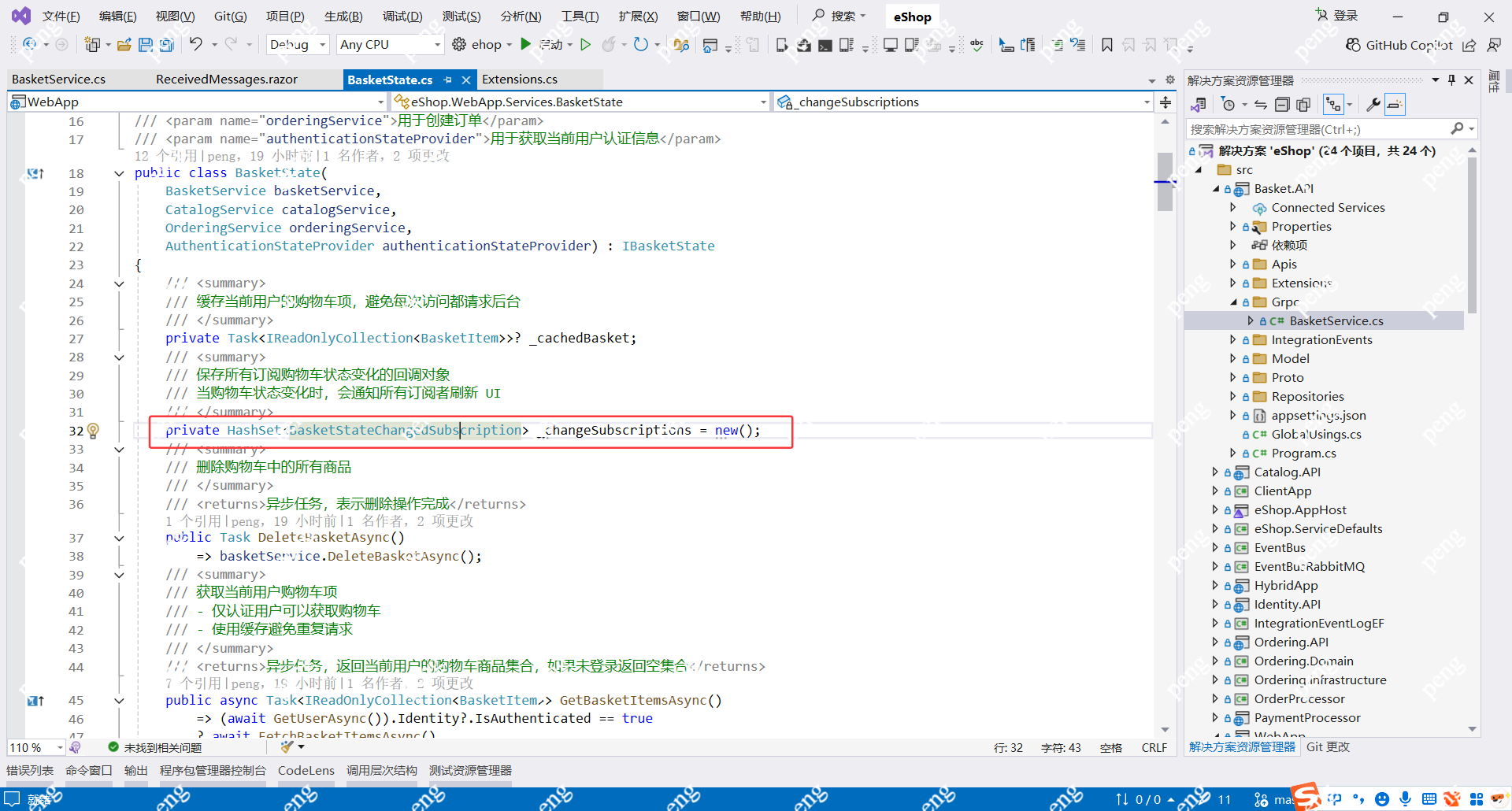This screenshot has width=1512, height=811.
Task: Sync Solution Explorer with the active document
Action: click(1261, 104)
